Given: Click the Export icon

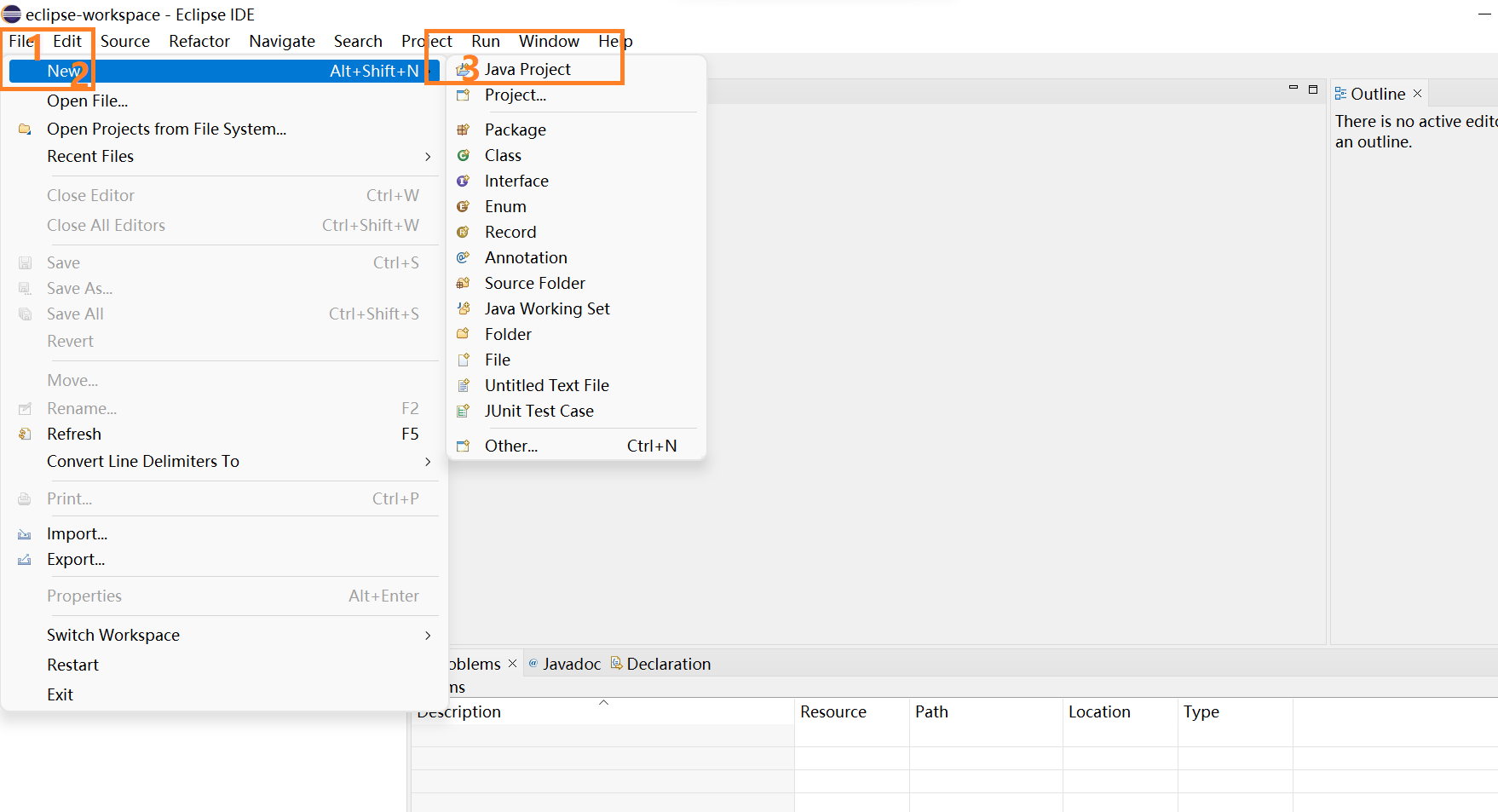Looking at the screenshot, I should tap(25, 560).
